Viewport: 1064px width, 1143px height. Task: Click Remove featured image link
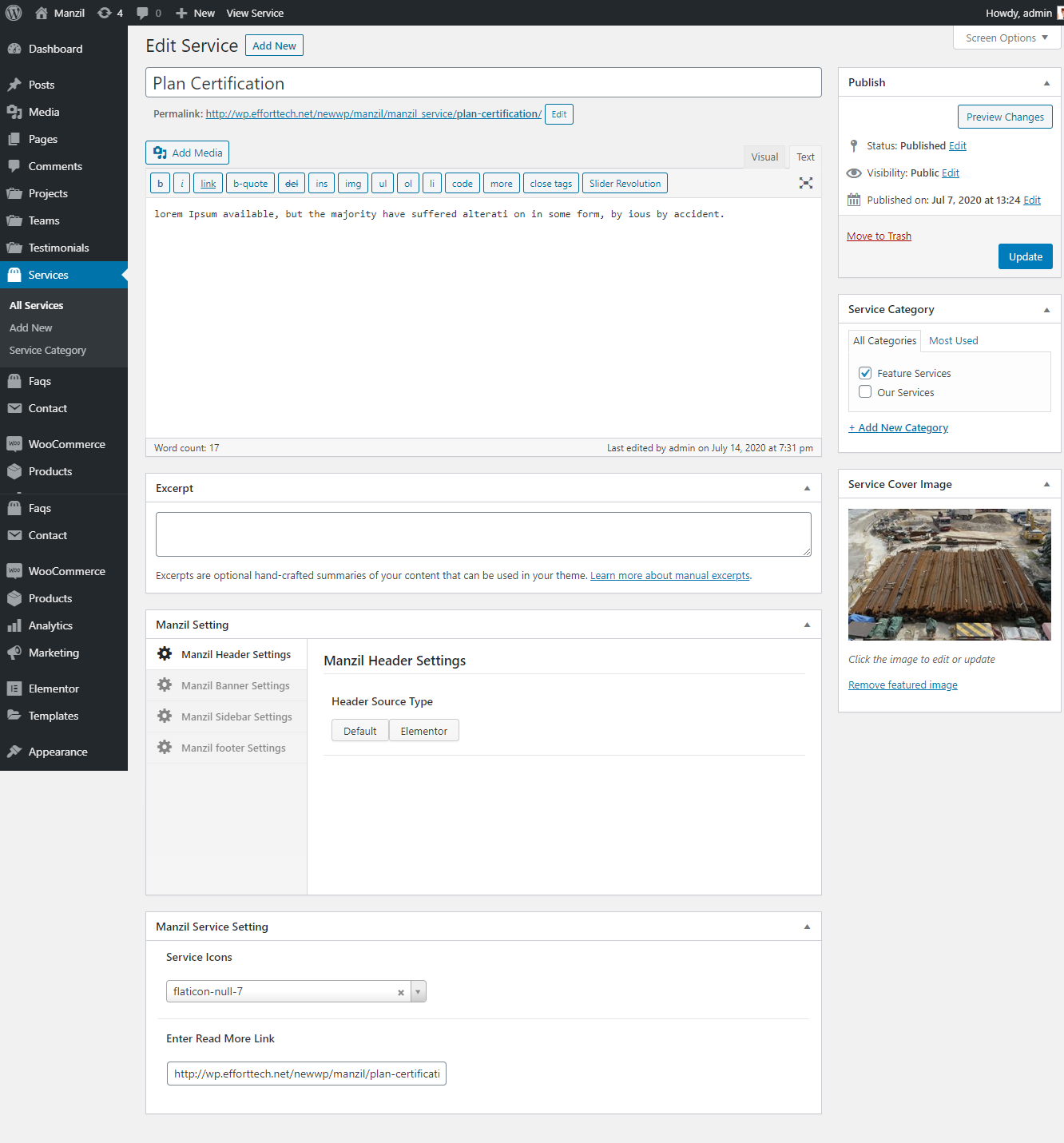[903, 685]
